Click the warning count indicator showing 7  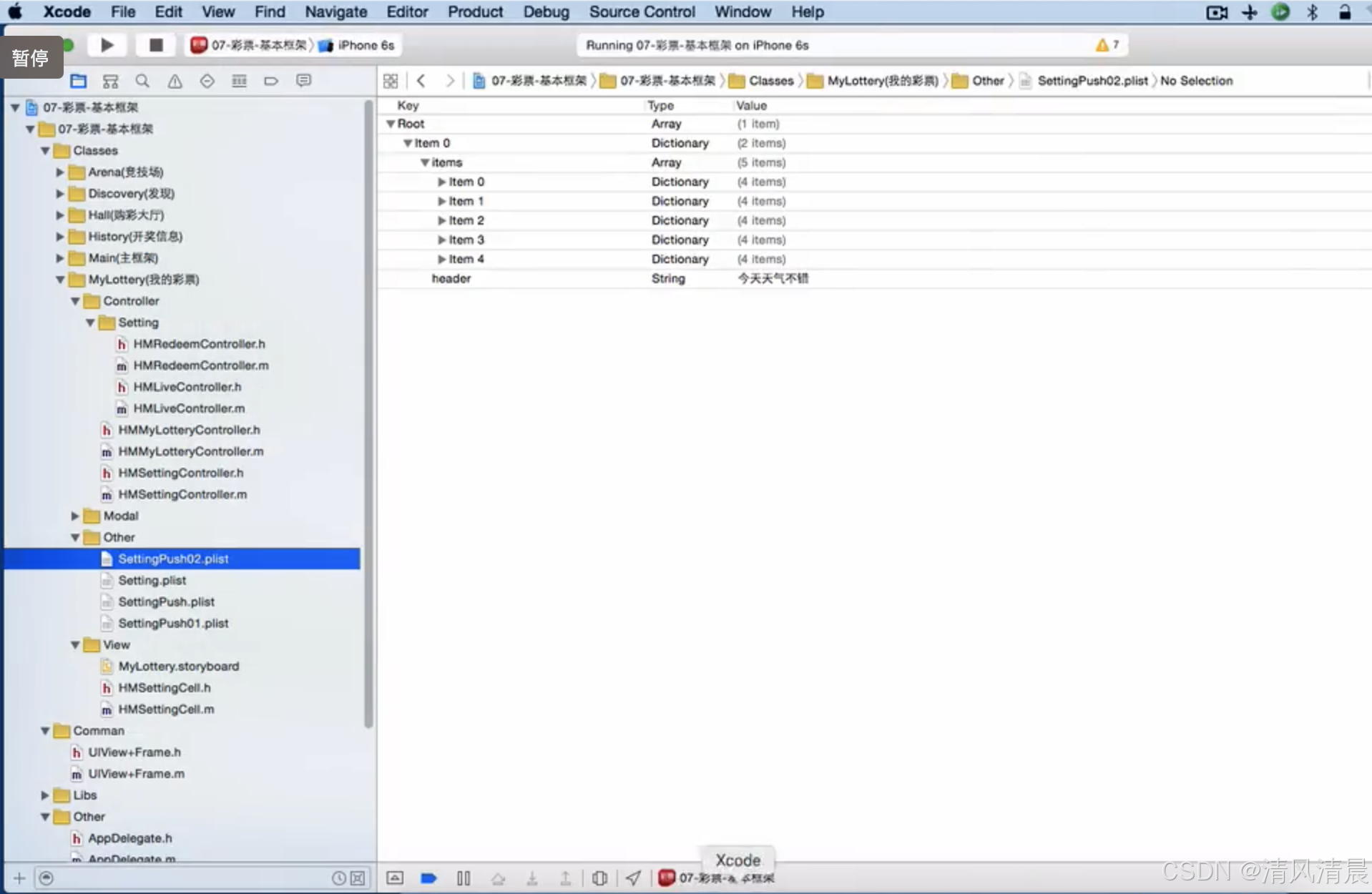pos(1107,45)
